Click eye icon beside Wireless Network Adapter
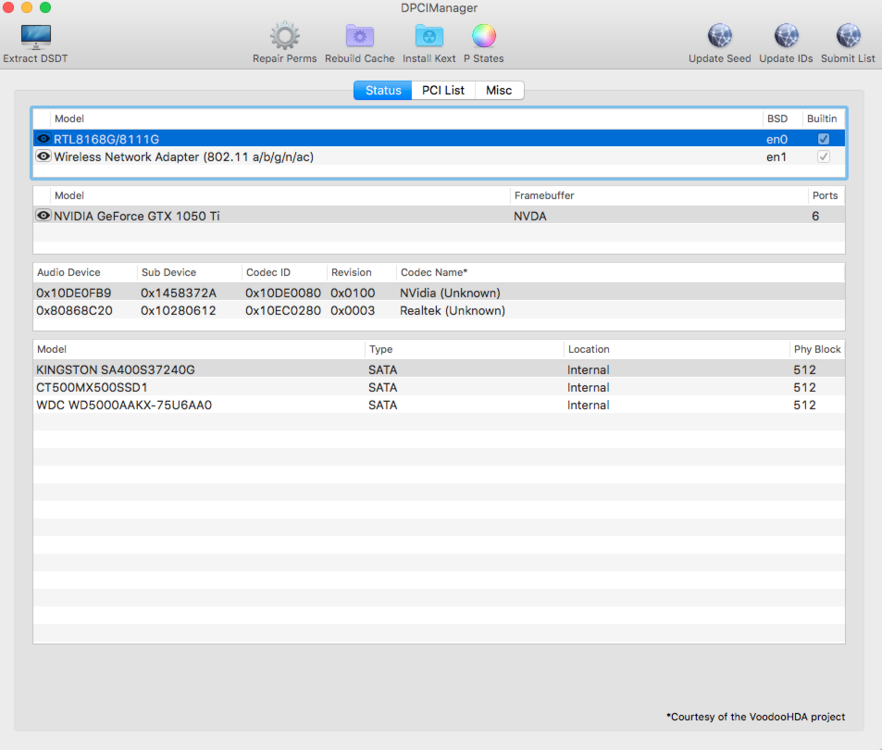882x750 pixels. [x=43, y=156]
